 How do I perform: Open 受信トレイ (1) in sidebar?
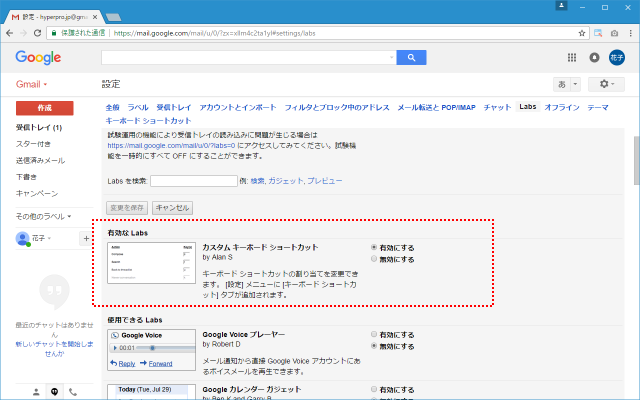(39, 127)
